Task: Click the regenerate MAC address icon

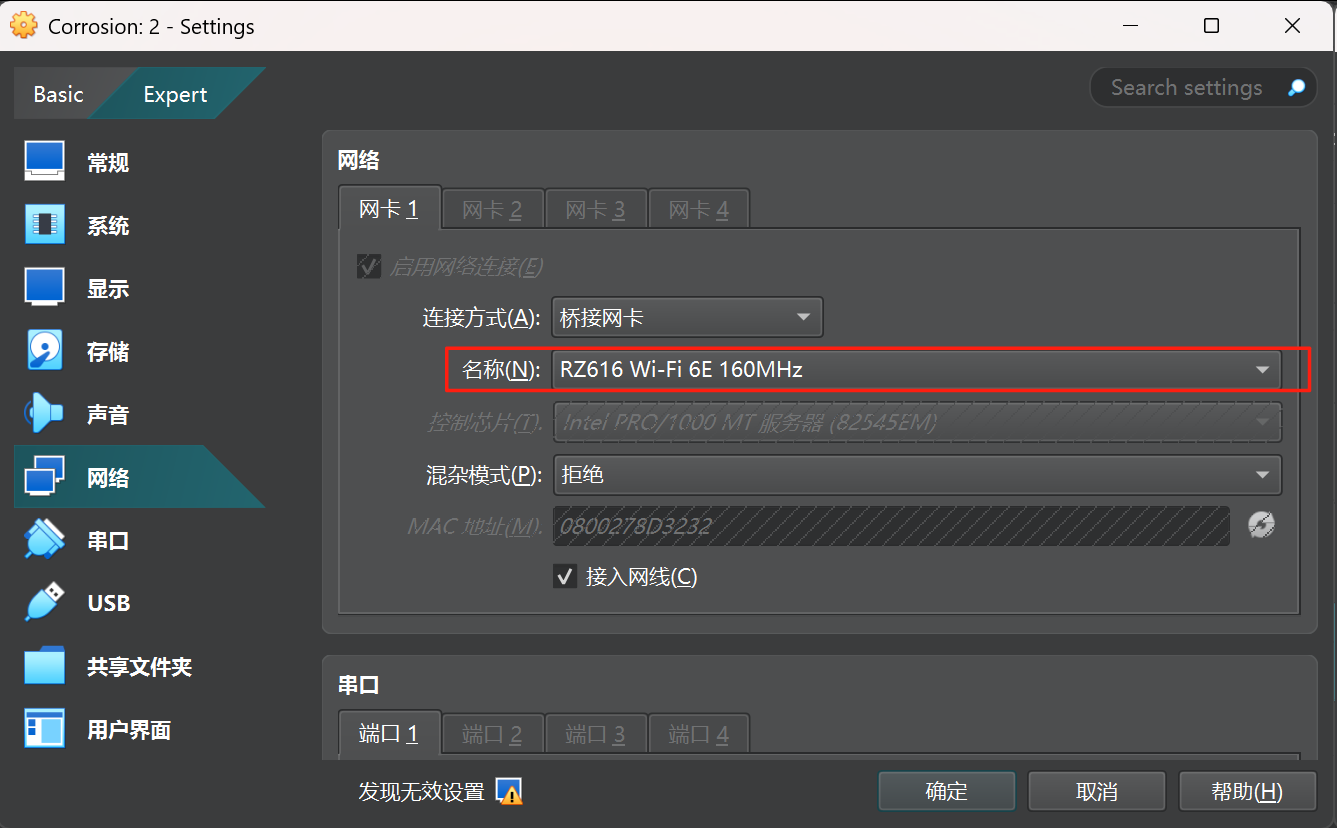Action: coord(1262,525)
